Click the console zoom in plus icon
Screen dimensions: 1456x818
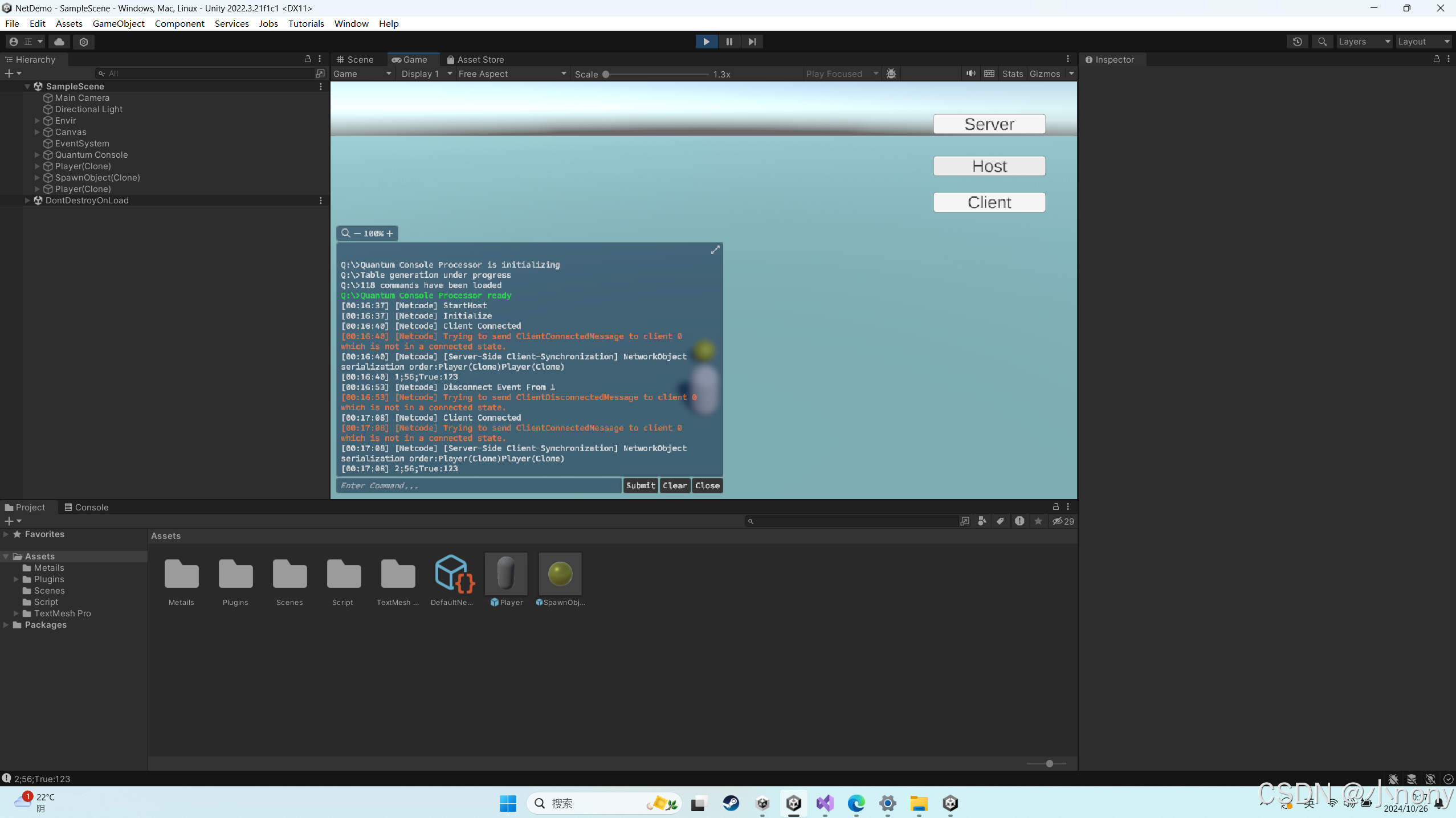390,234
